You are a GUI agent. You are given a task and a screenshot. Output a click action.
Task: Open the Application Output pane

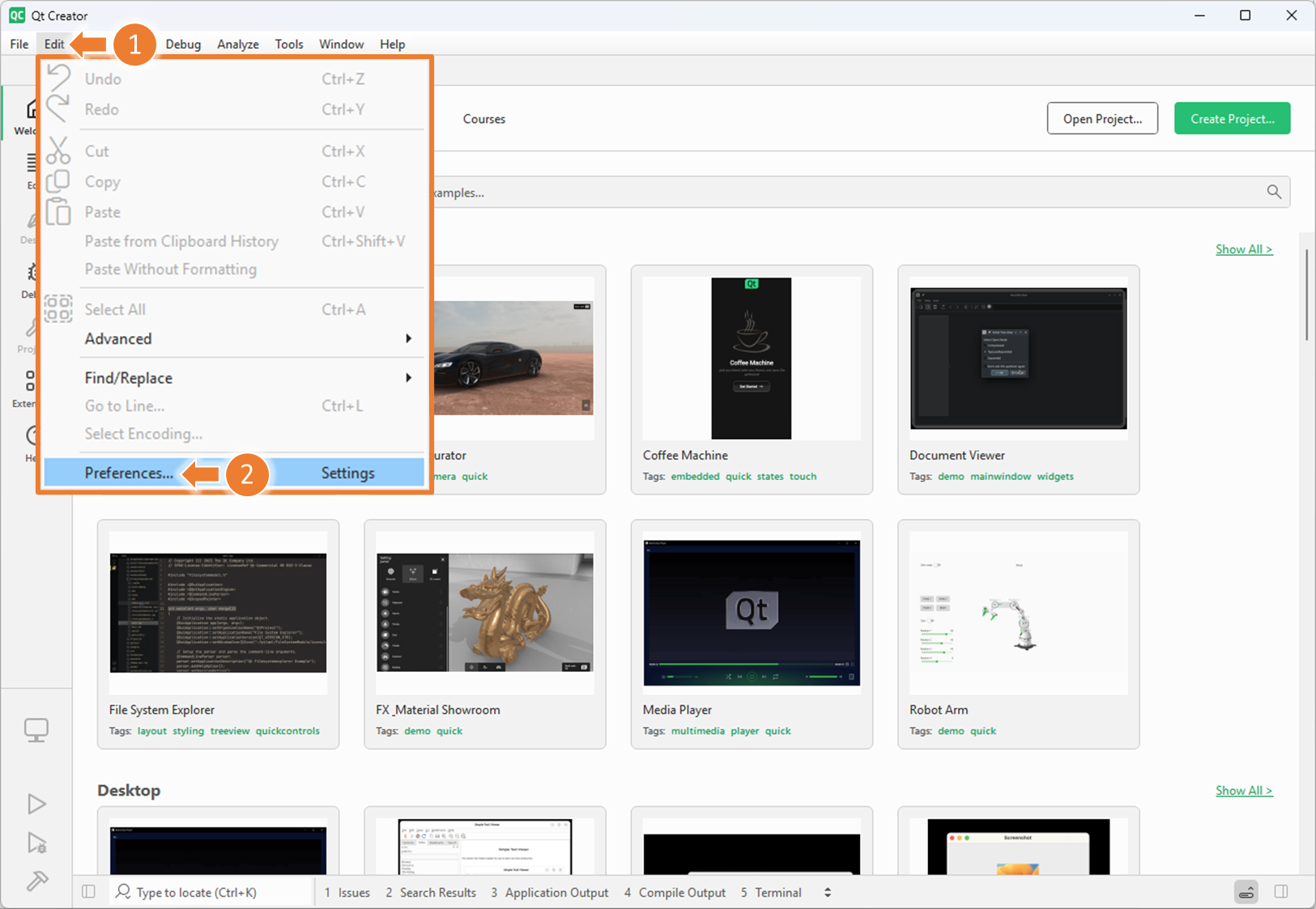click(550, 892)
